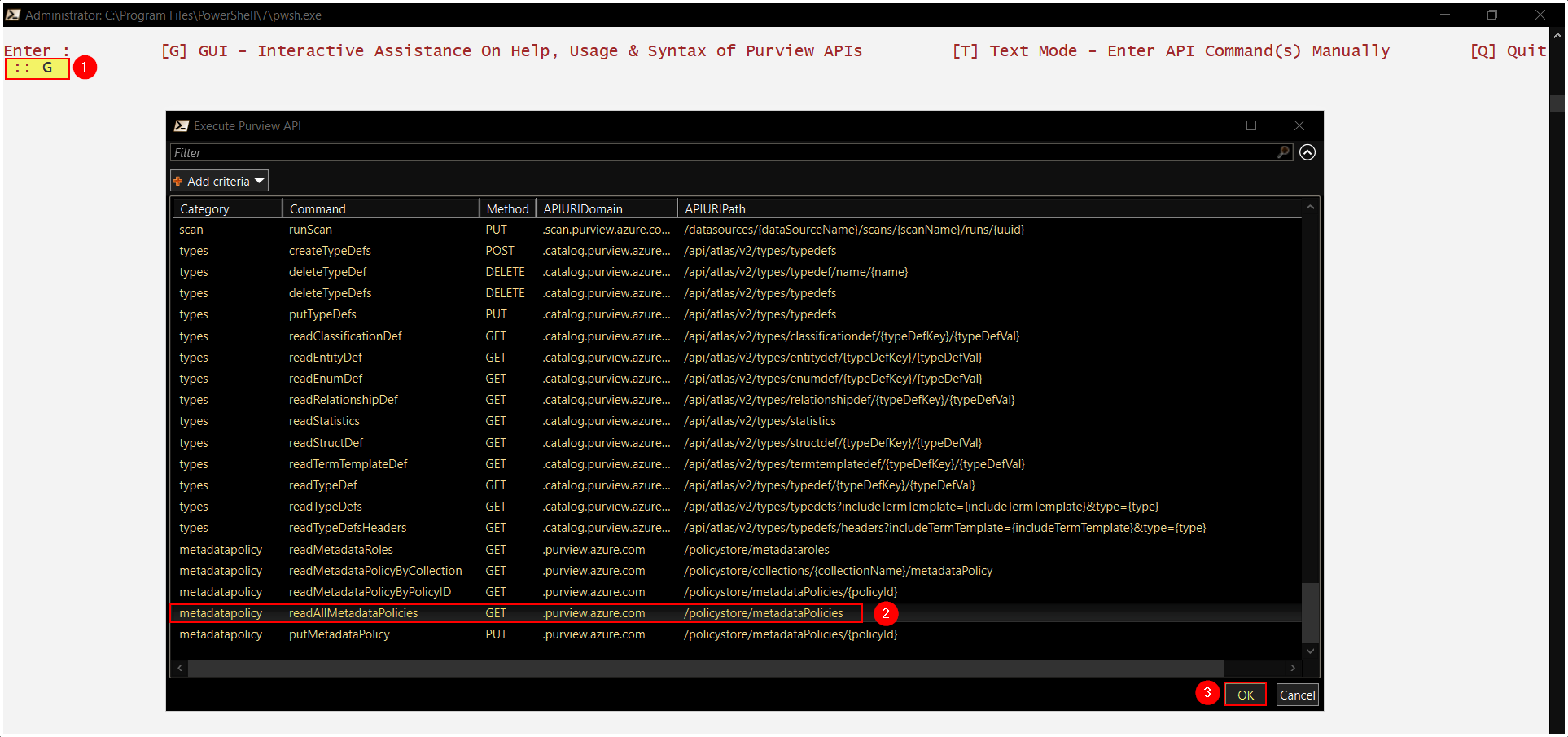Click the PowerShell icon in dialog title bar

(x=182, y=125)
